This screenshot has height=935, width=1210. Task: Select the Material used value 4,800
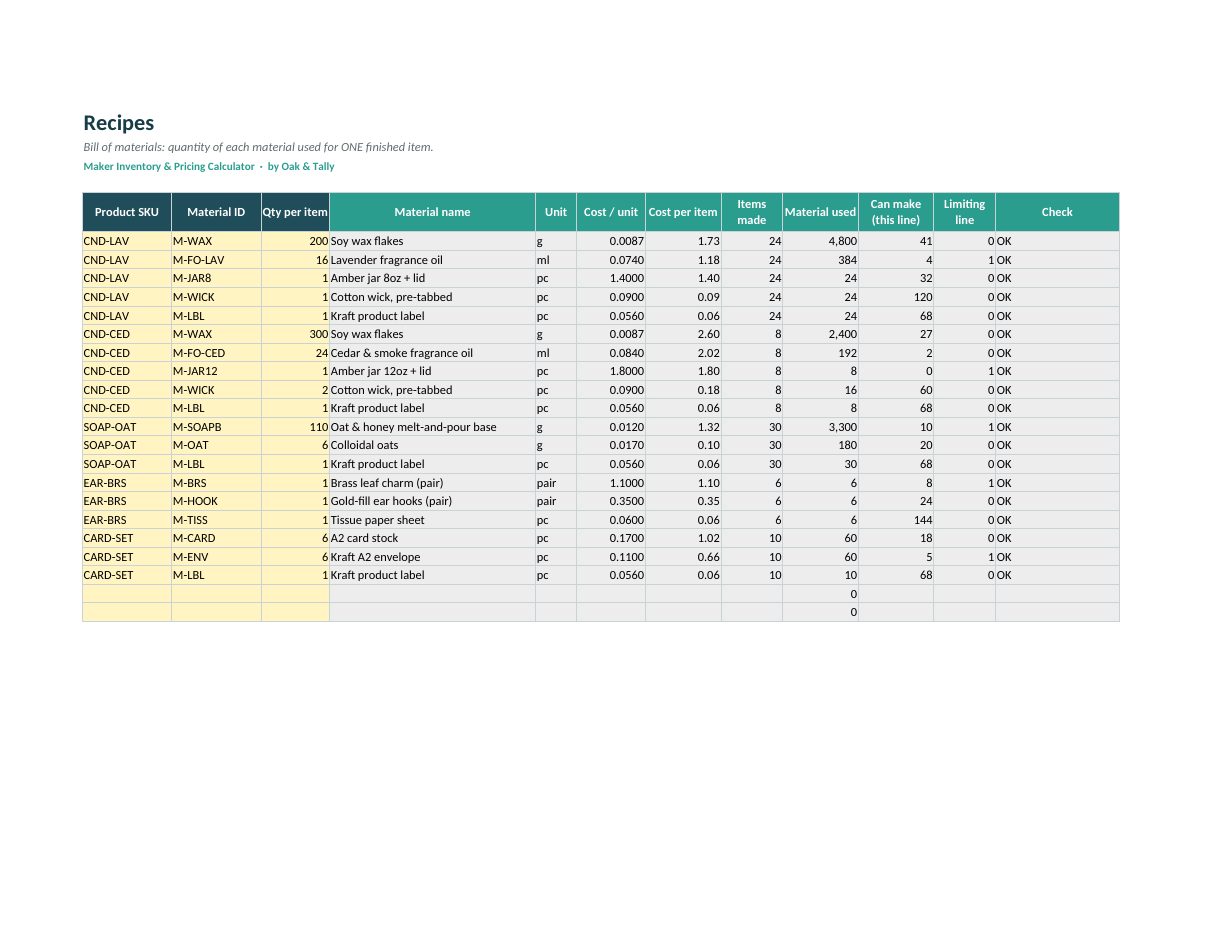820,241
